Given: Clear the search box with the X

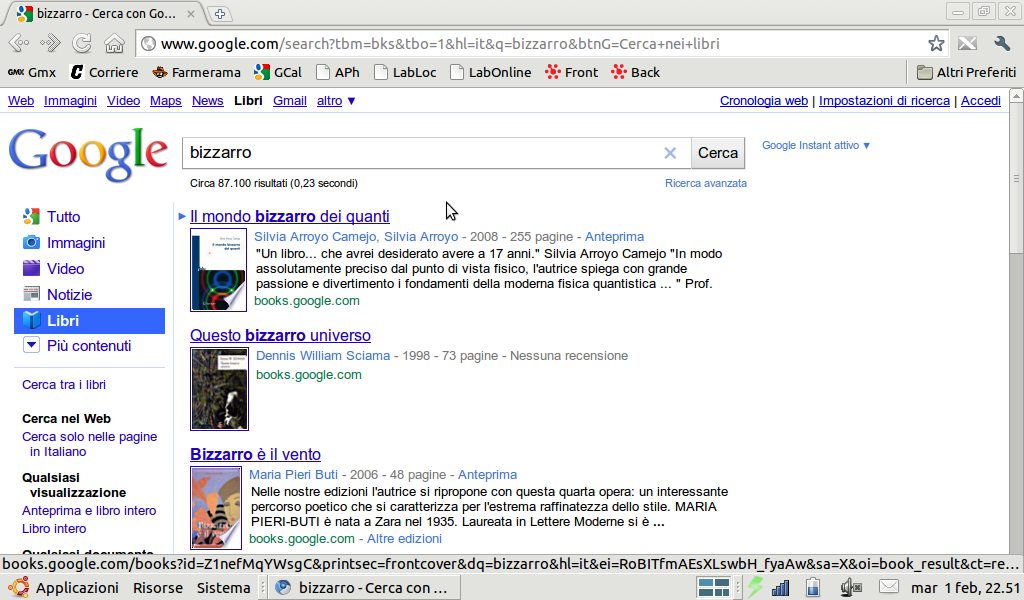Looking at the screenshot, I should coord(670,153).
